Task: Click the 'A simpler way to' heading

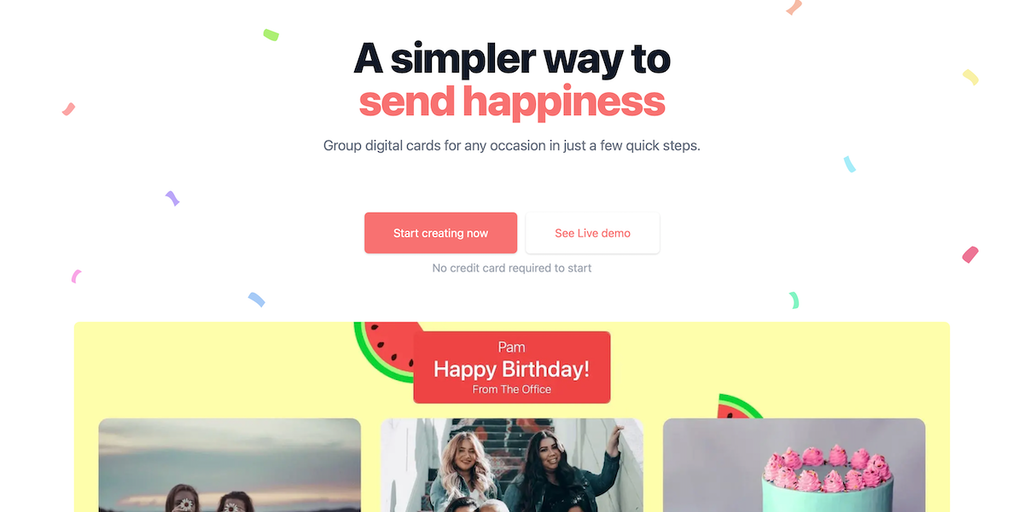Action: [x=512, y=59]
